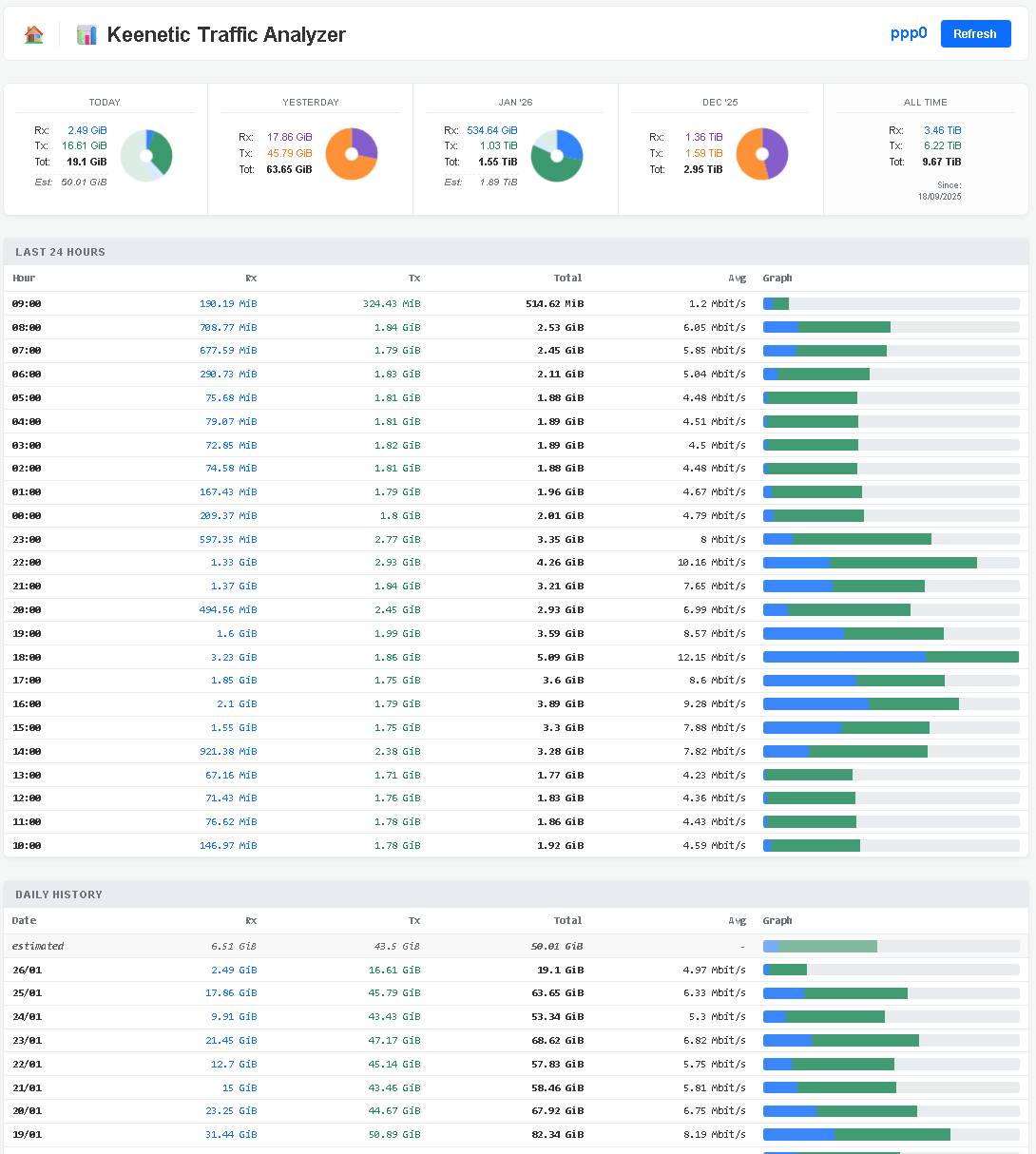Click the bar chart logo icon
The width and height of the screenshot is (1036, 1154).
[86, 35]
